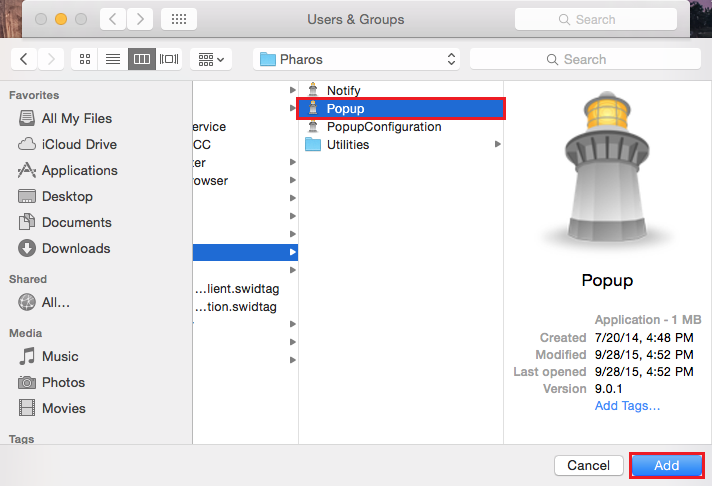
Task: Go forward in Users & Groups window
Action: click(140, 19)
